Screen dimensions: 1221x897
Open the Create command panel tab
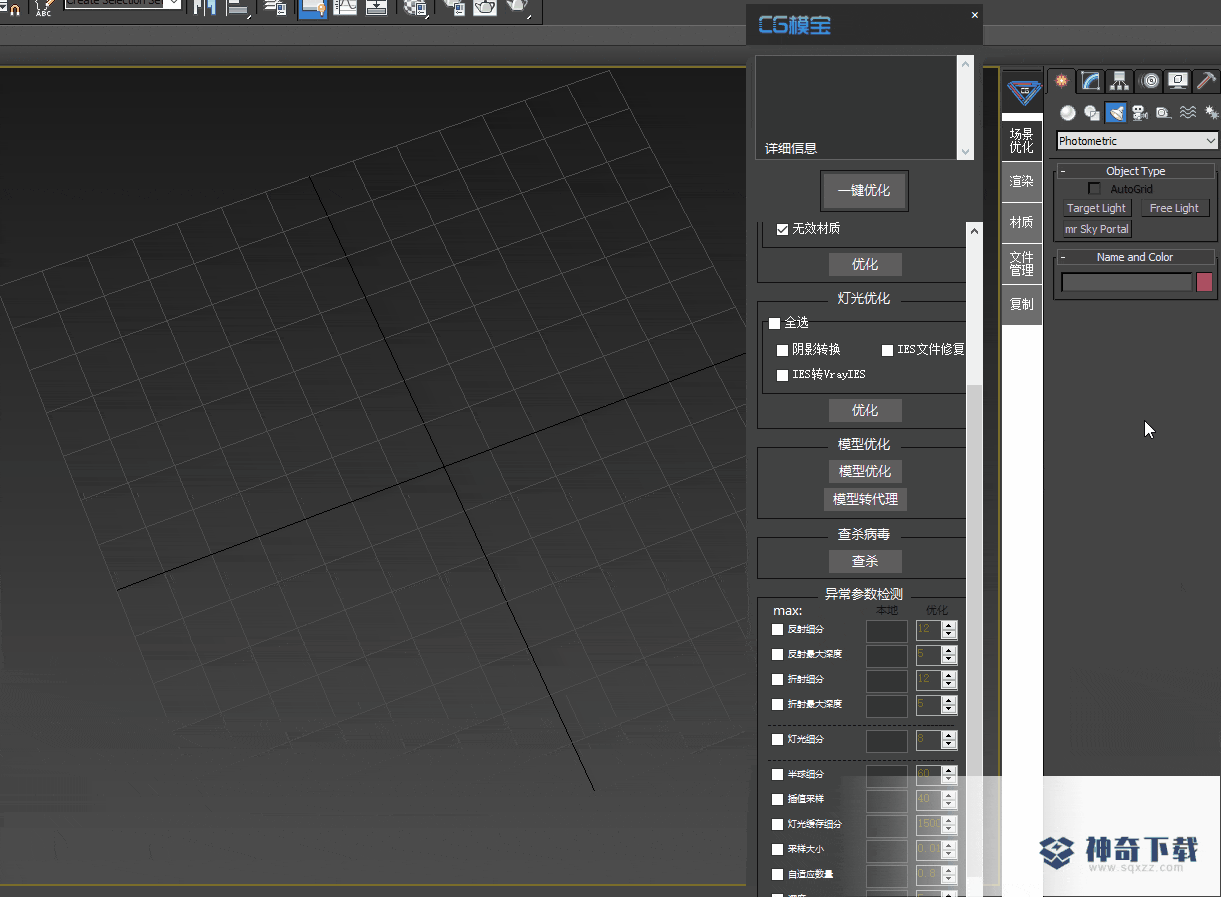click(1062, 81)
